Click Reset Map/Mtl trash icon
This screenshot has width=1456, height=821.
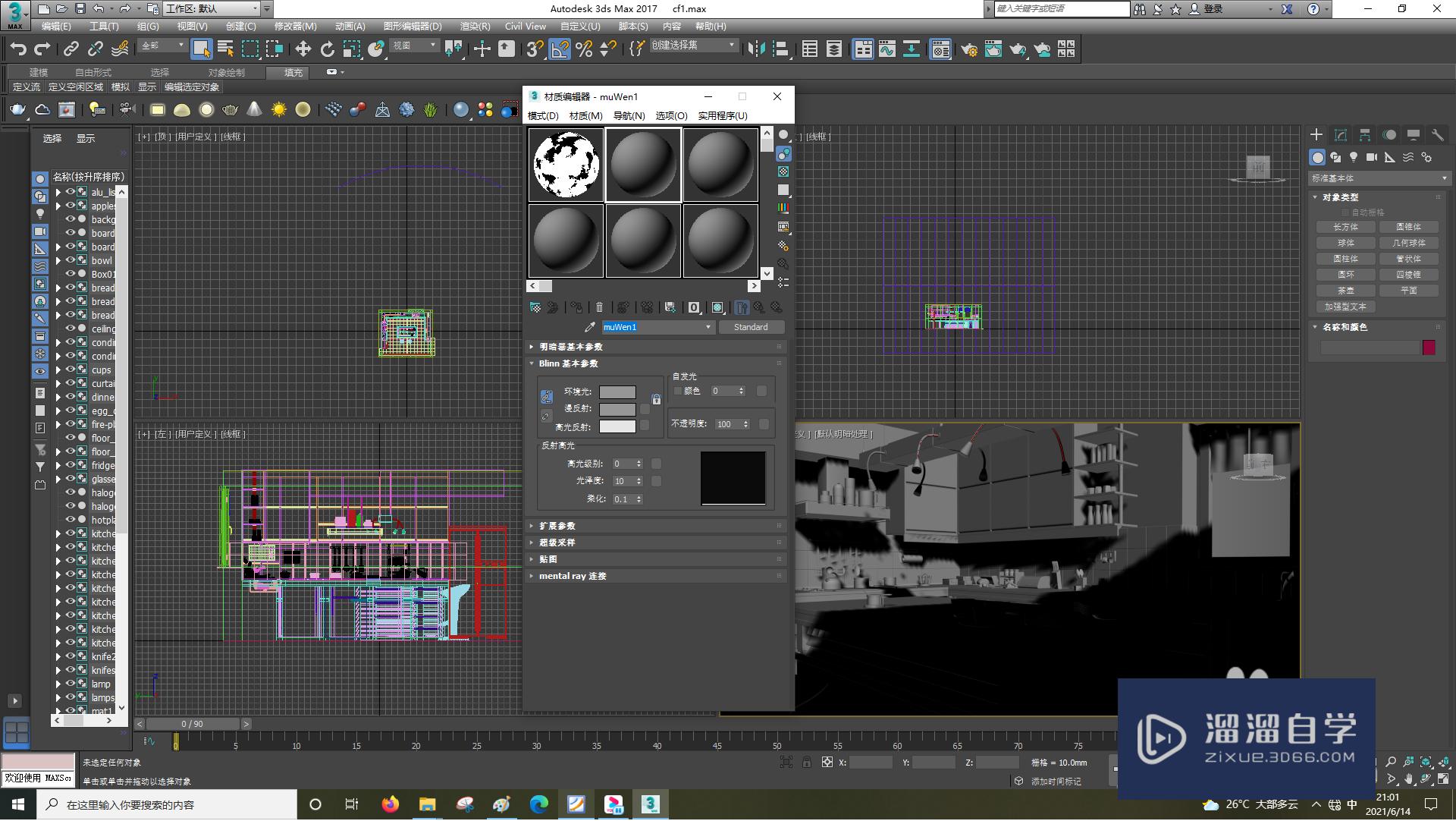point(599,307)
